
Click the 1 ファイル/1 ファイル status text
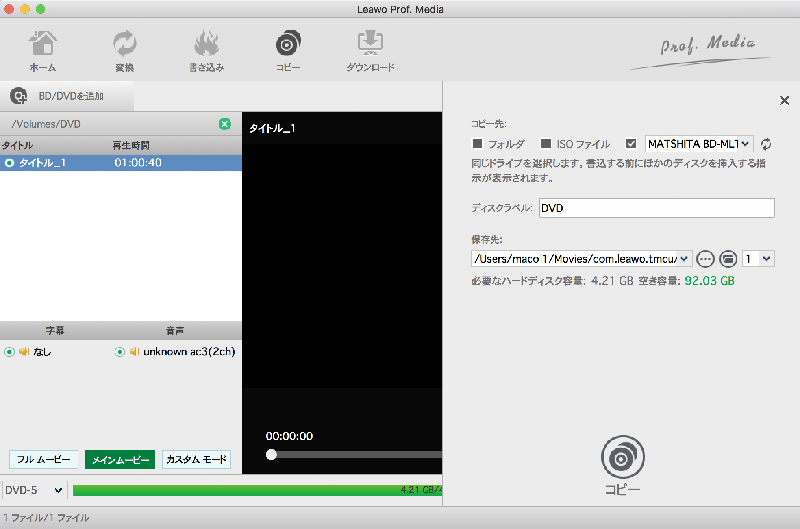(x=46, y=518)
